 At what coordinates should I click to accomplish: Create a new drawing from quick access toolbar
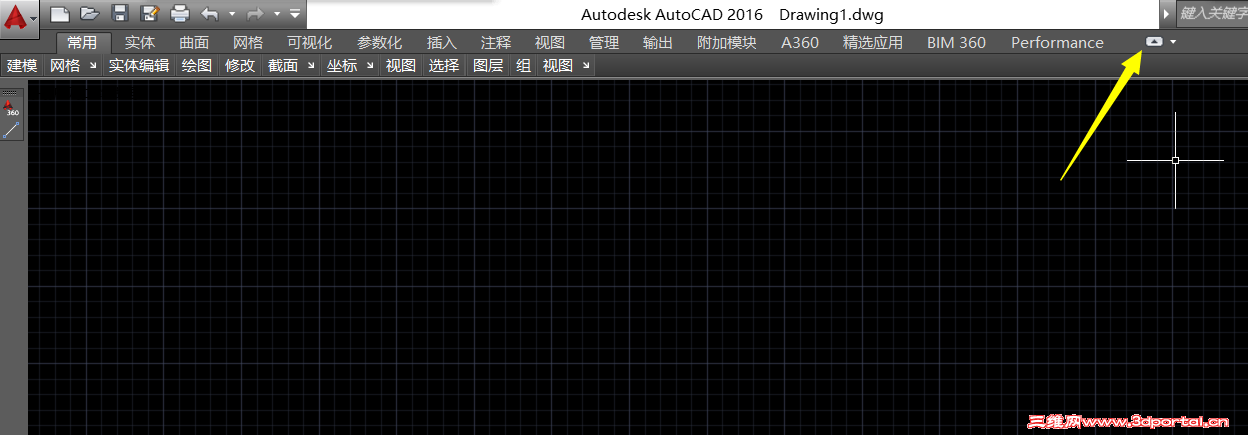(60, 14)
